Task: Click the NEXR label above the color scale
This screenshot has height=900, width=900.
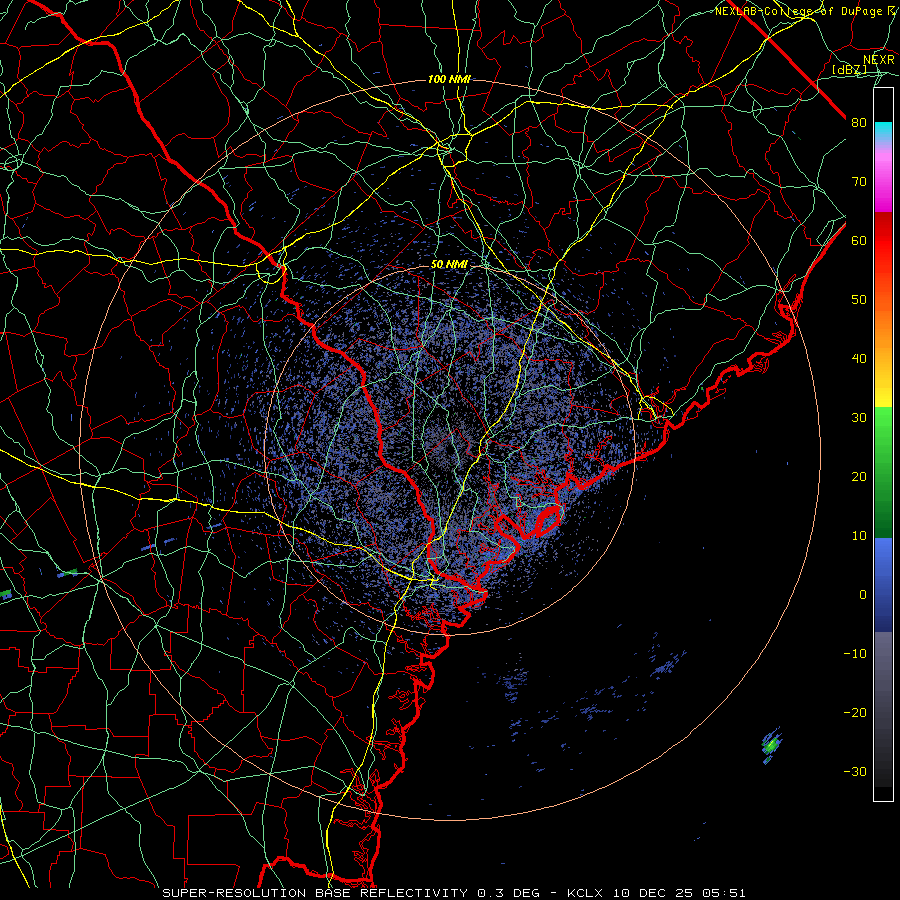Action: point(879,60)
